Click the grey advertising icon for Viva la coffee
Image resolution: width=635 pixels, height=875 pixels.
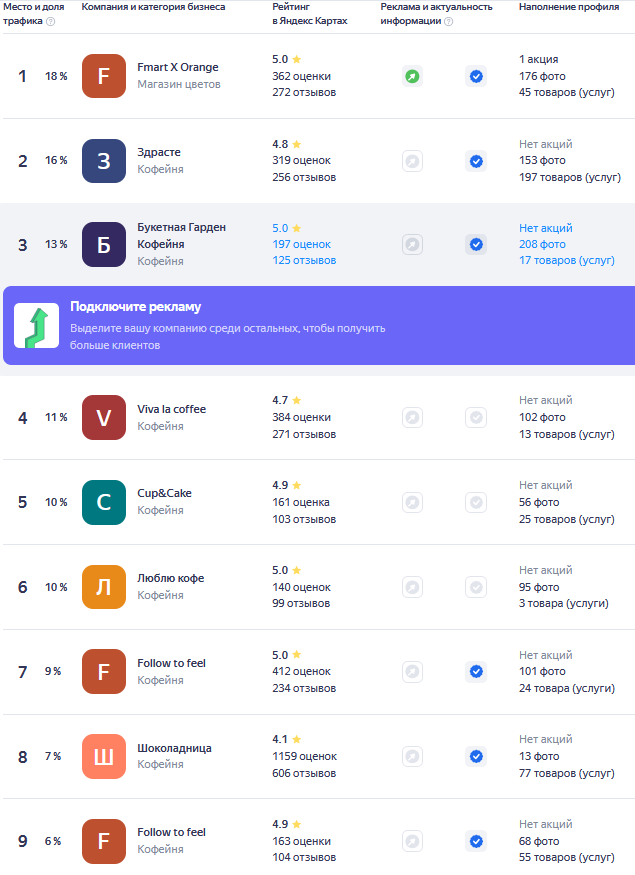[x=412, y=417]
